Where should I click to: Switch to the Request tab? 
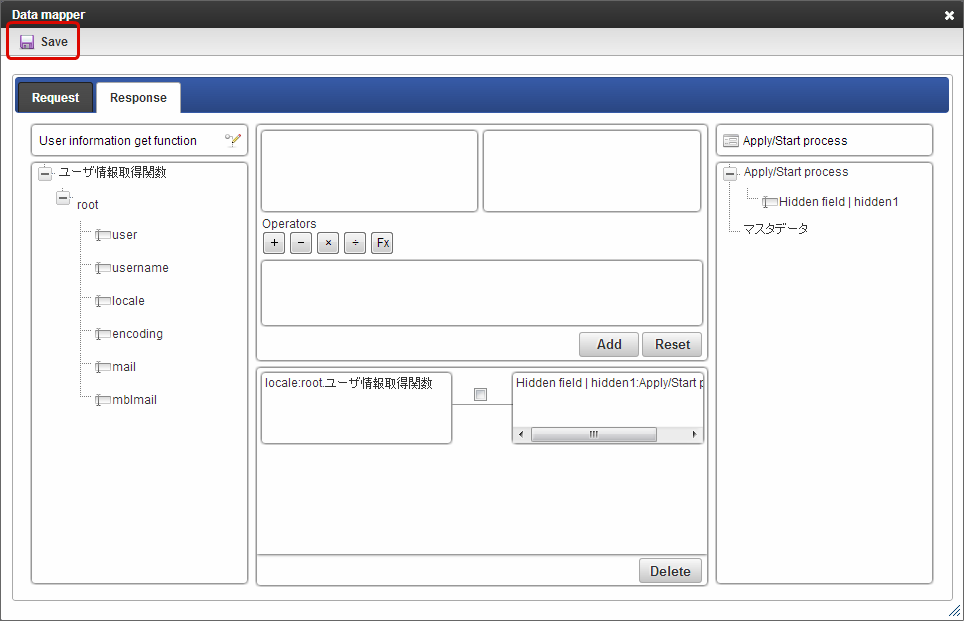click(55, 98)
